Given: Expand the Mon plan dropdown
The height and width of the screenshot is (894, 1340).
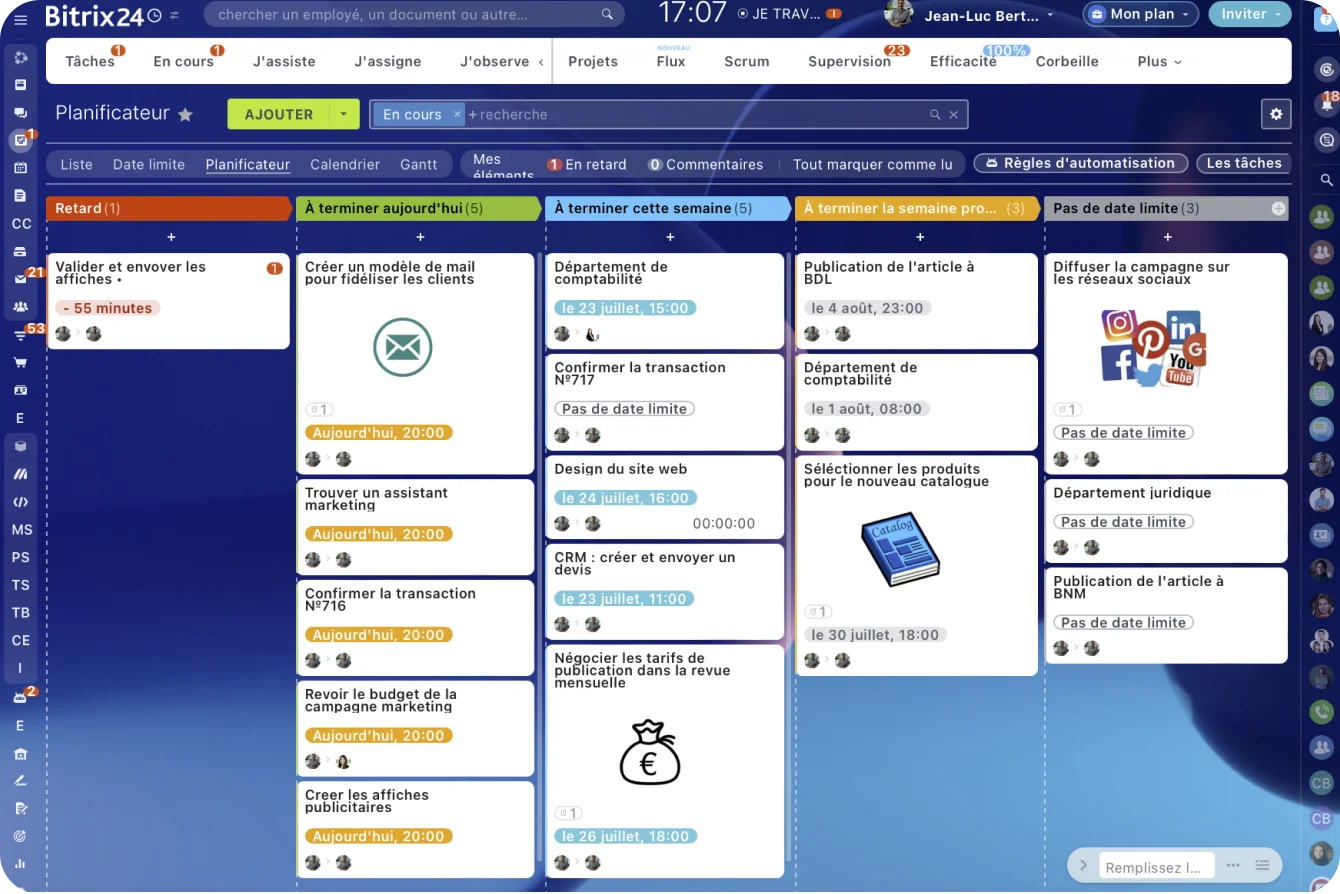Looking at the screenshot, I should 1185,15.
